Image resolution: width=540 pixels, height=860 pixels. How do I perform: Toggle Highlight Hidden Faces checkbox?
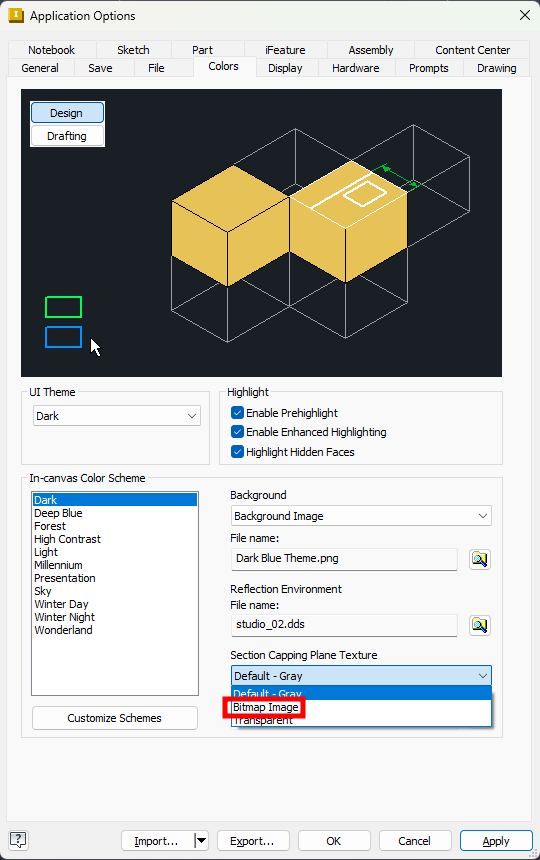(237, 451)
